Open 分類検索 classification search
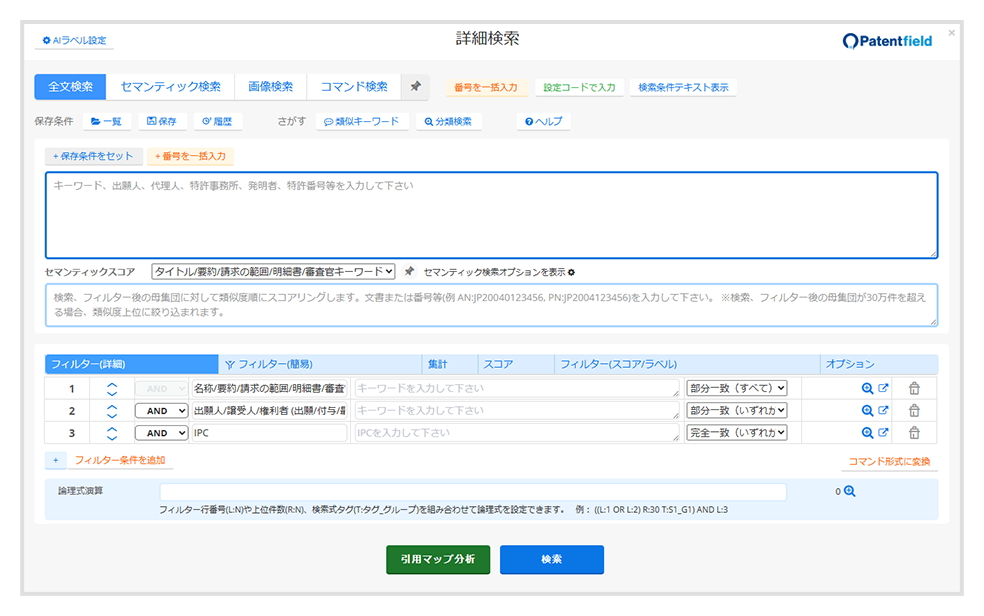 [x=448, y=121]
